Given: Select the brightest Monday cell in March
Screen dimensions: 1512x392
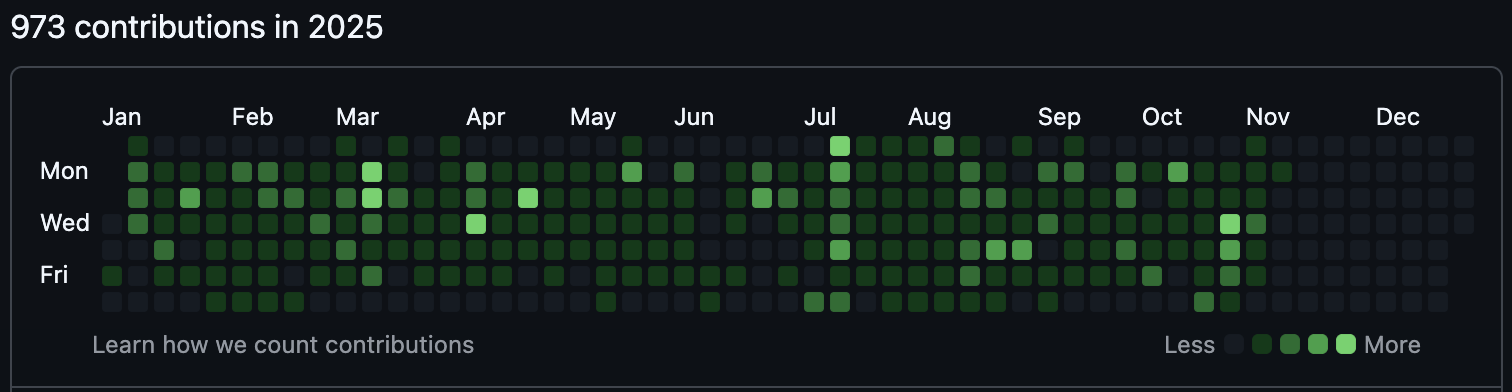Looking at the screenshot, I should click(x=372, y=172).
